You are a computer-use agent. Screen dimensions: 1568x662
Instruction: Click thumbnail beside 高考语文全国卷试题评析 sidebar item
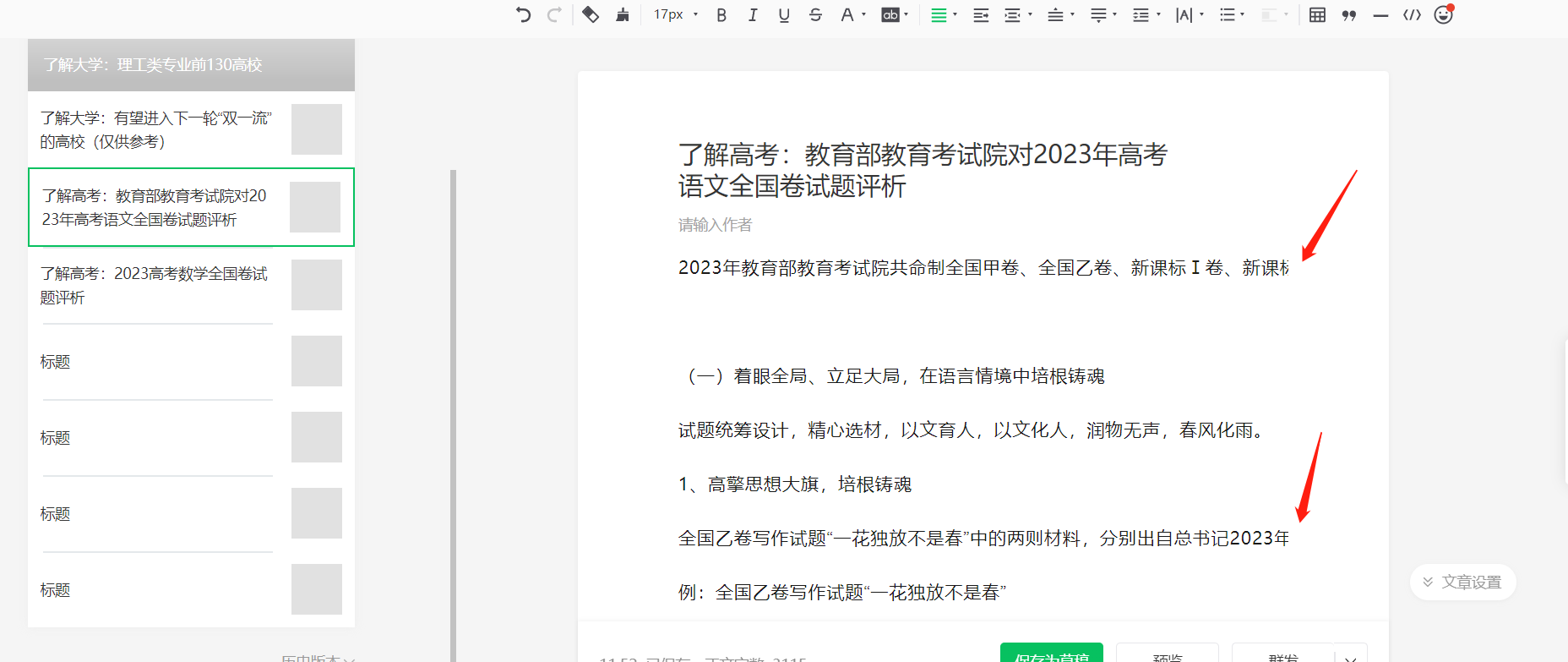pos(315,207)
